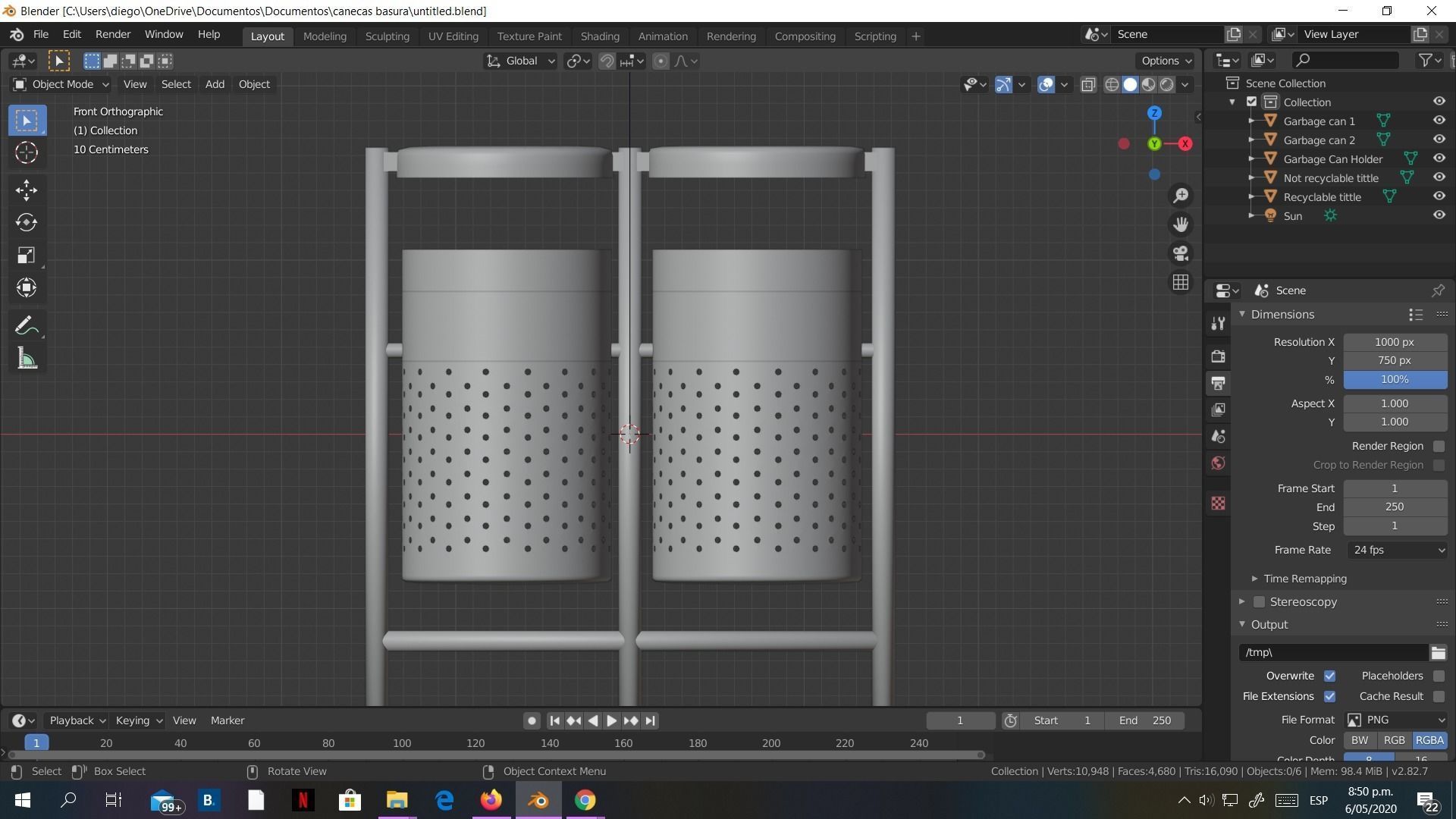1456x819 pixels.
Task: Toggle camera view in viewport
Action: coord(1181,253)
